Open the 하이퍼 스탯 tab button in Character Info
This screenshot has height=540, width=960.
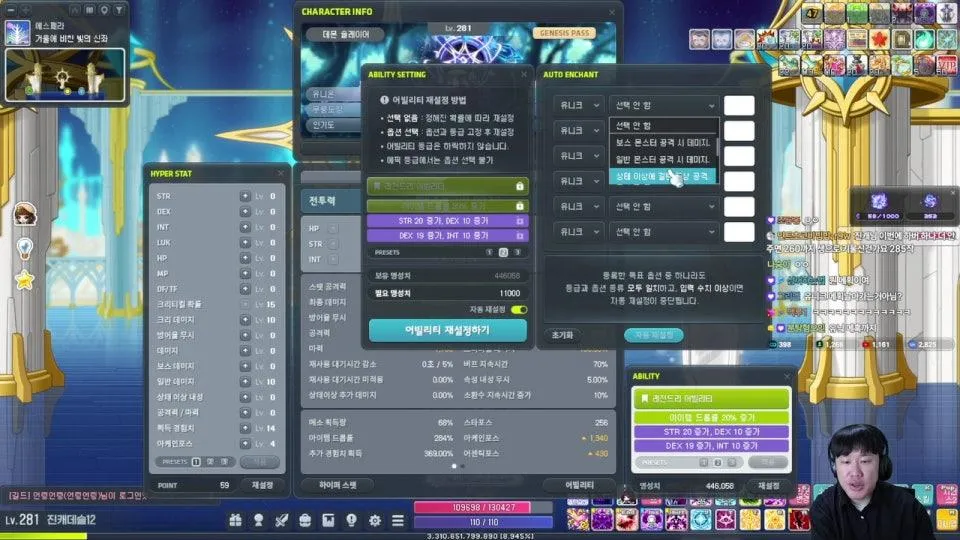[338, 485]
